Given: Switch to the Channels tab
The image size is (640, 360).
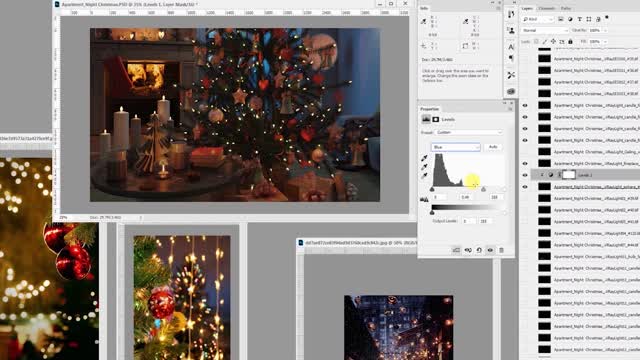Looking at the screenshot, I should tap(546, 8).
